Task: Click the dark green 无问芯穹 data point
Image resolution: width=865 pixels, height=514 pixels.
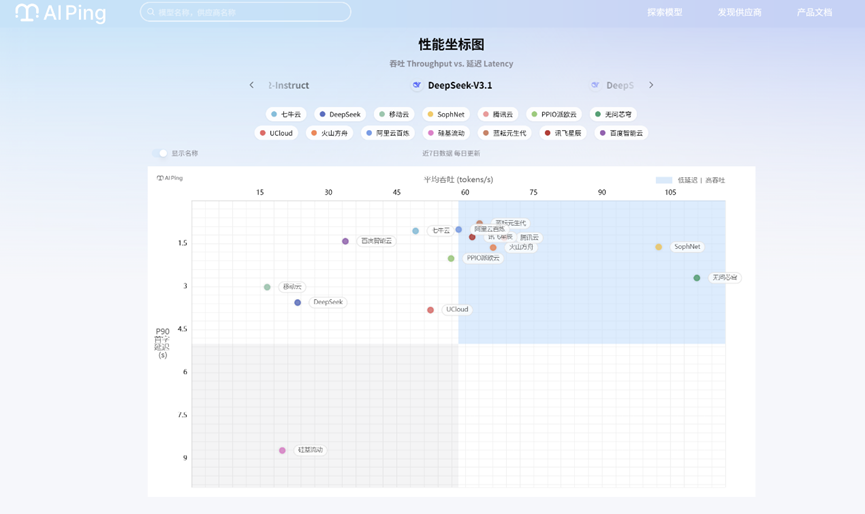Action: pyautogui.click(x=697, y=278)
